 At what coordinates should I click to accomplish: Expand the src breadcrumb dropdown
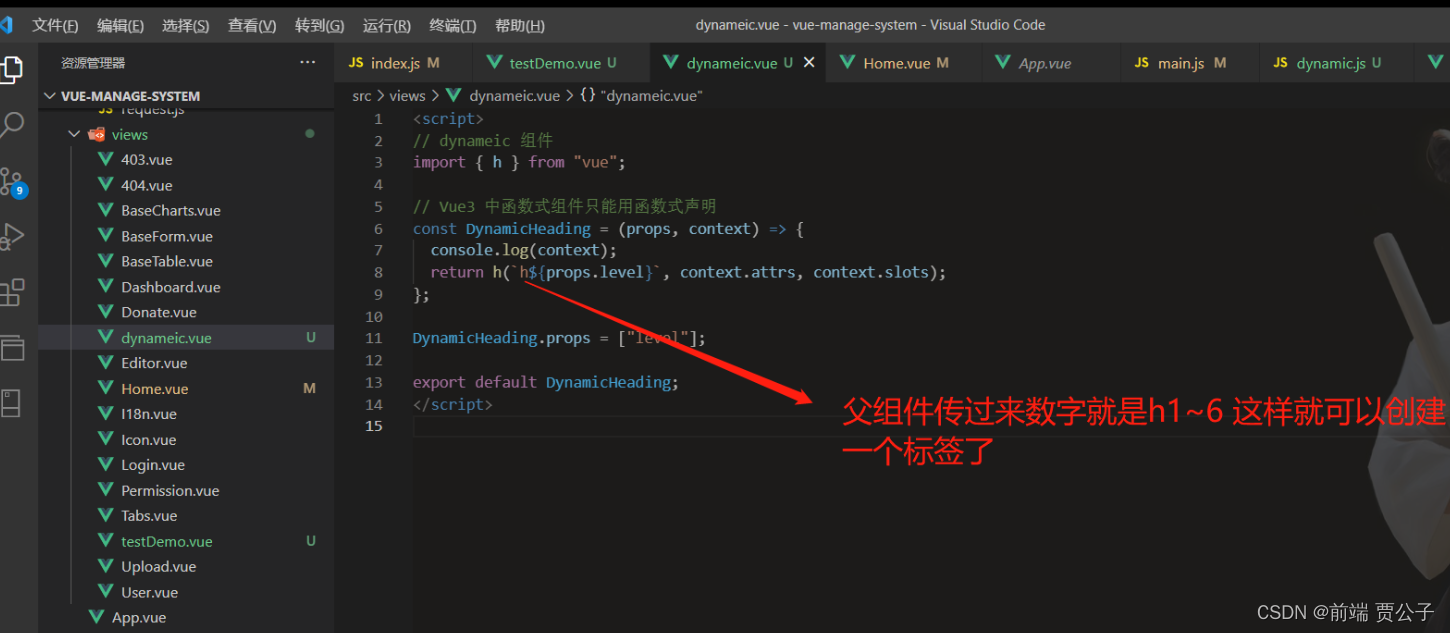point(361,95)
